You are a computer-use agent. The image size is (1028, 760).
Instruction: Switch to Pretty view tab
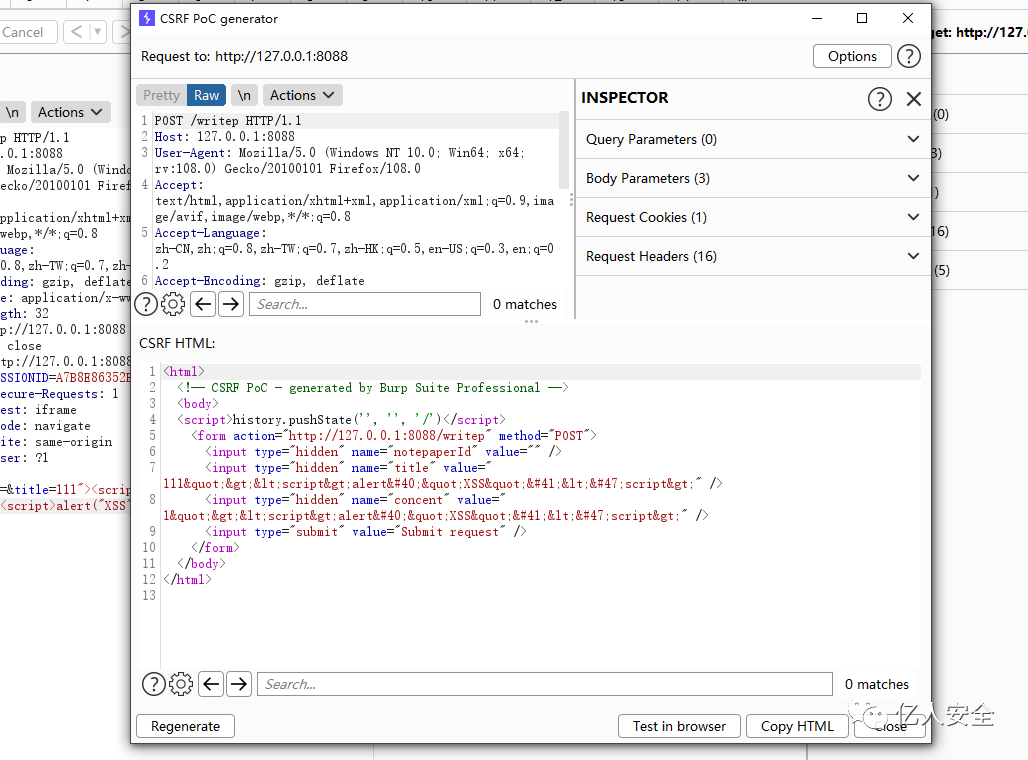[x=161, y=95]
